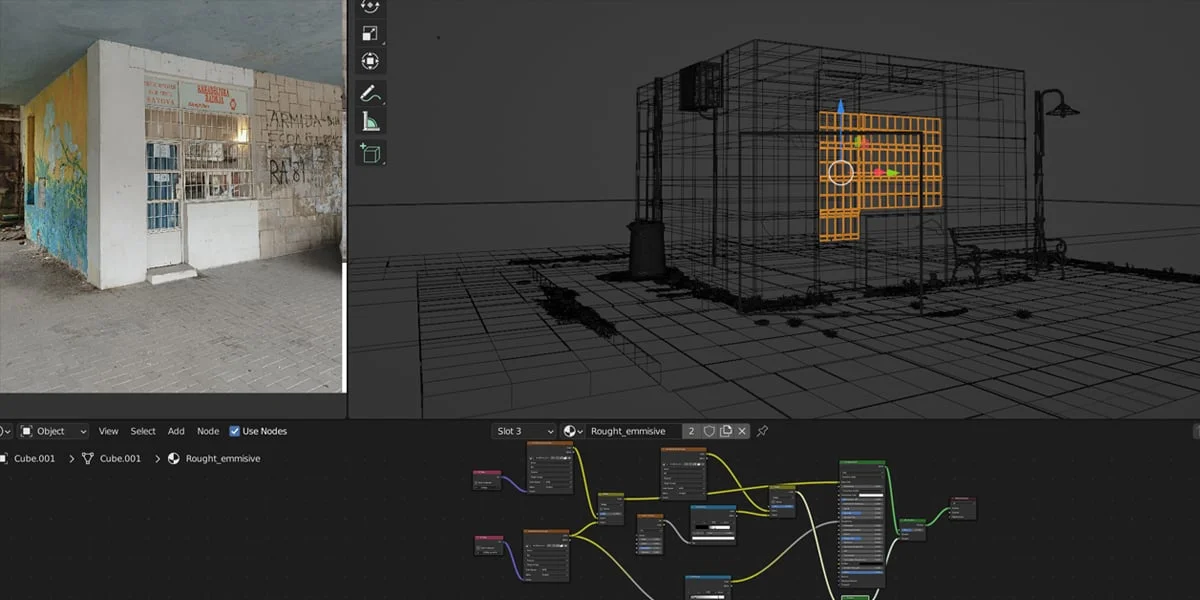Toggle the fake user shield for Rought_emmisive
Screen dimensions: 1200x600
tap(709, 431)
